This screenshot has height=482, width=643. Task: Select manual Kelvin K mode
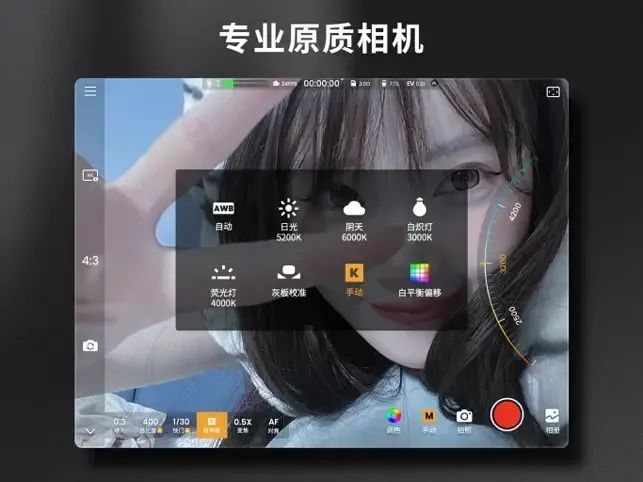click(354, 280)
